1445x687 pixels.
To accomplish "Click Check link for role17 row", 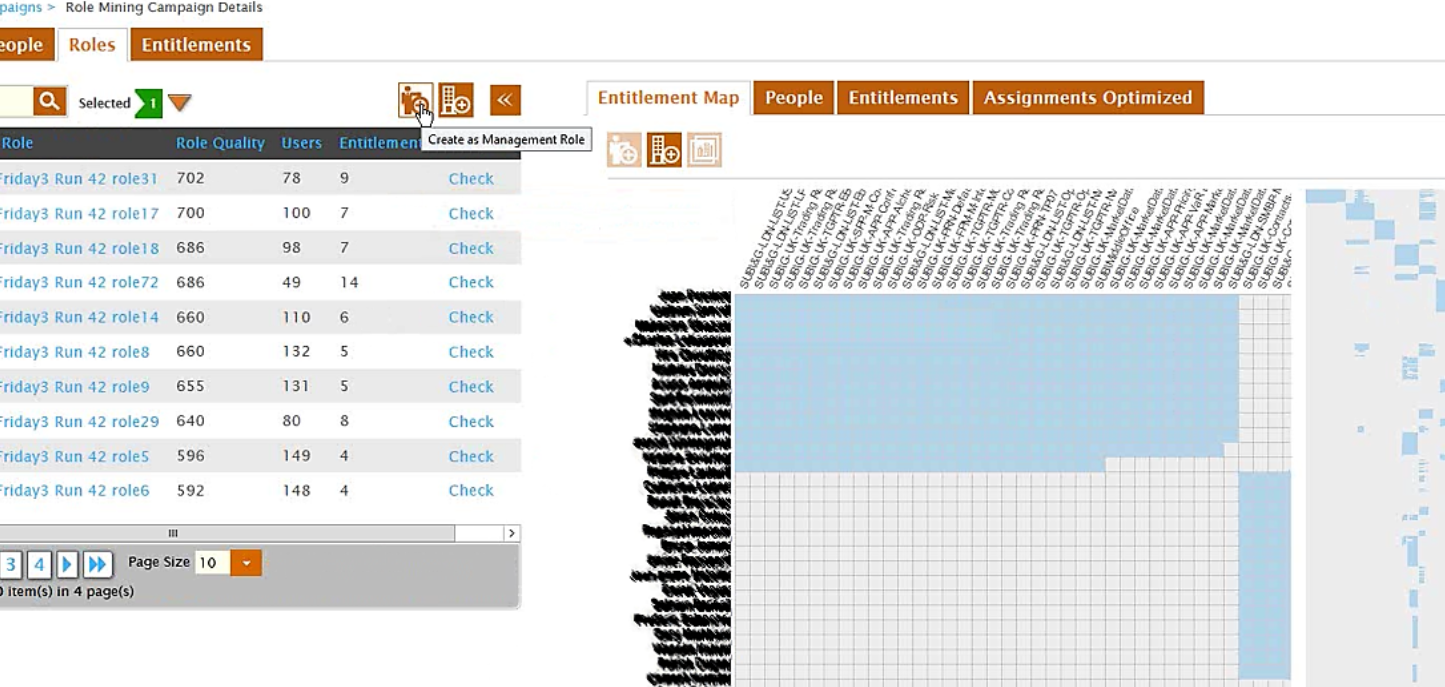I will (x=471, y=214).
